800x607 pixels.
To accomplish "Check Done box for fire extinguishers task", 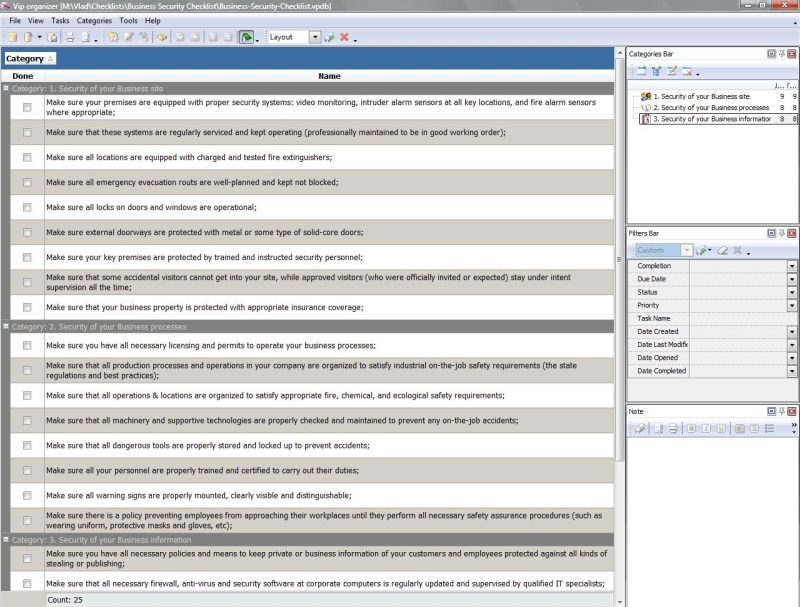I will 27,157.
